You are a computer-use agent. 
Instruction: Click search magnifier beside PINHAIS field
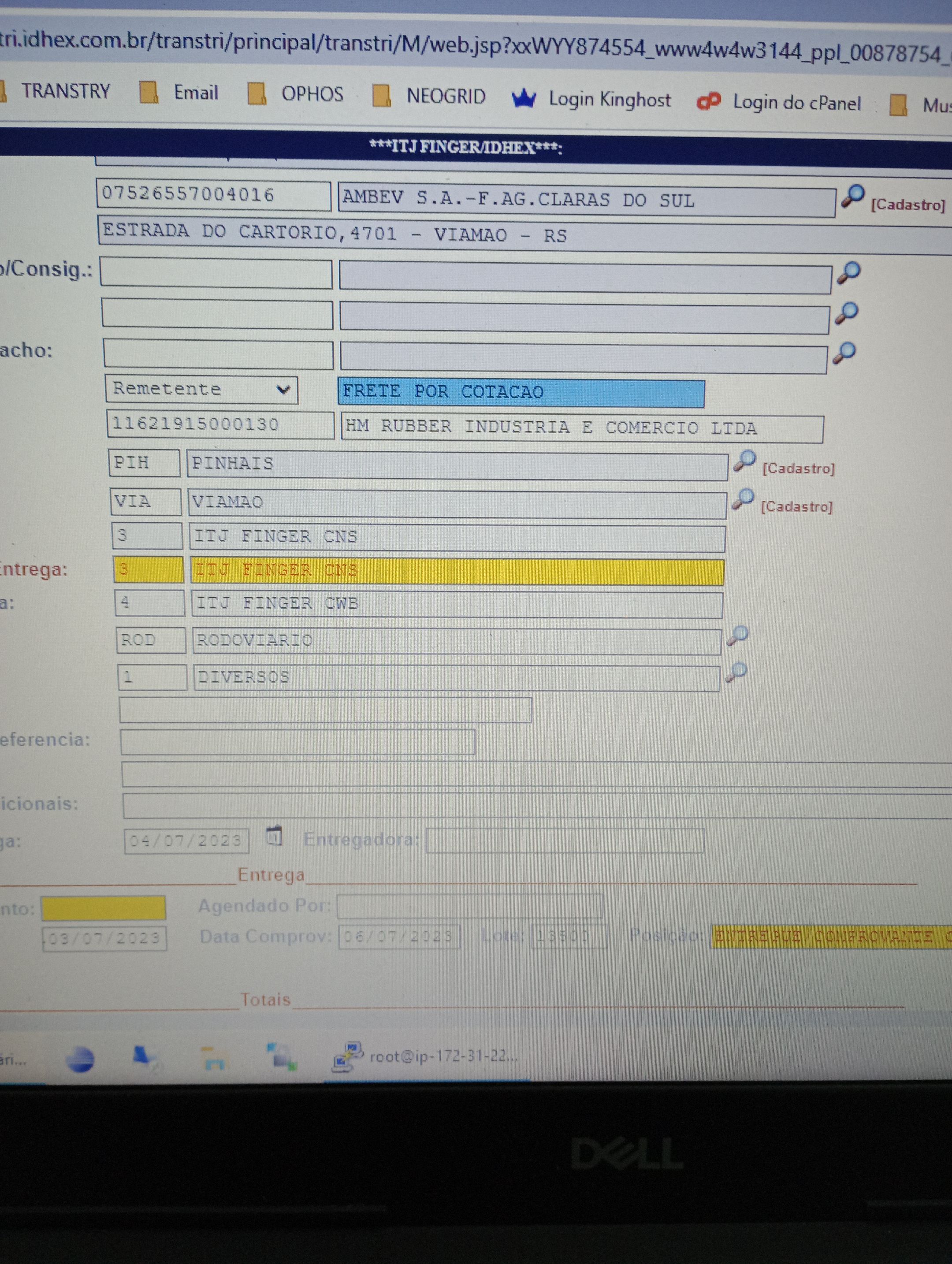coord(744,461)
